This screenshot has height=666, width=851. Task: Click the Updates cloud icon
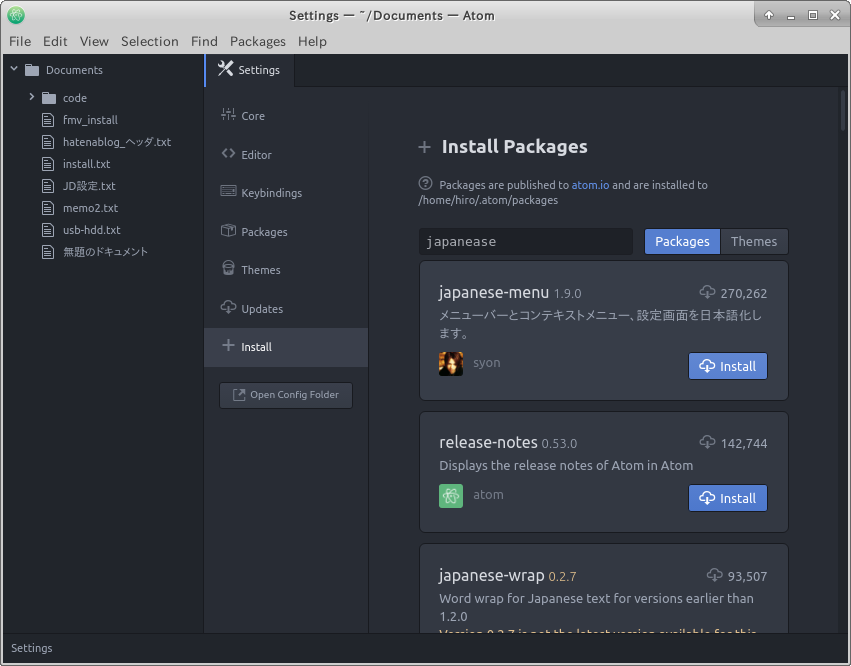coord(228,307)
